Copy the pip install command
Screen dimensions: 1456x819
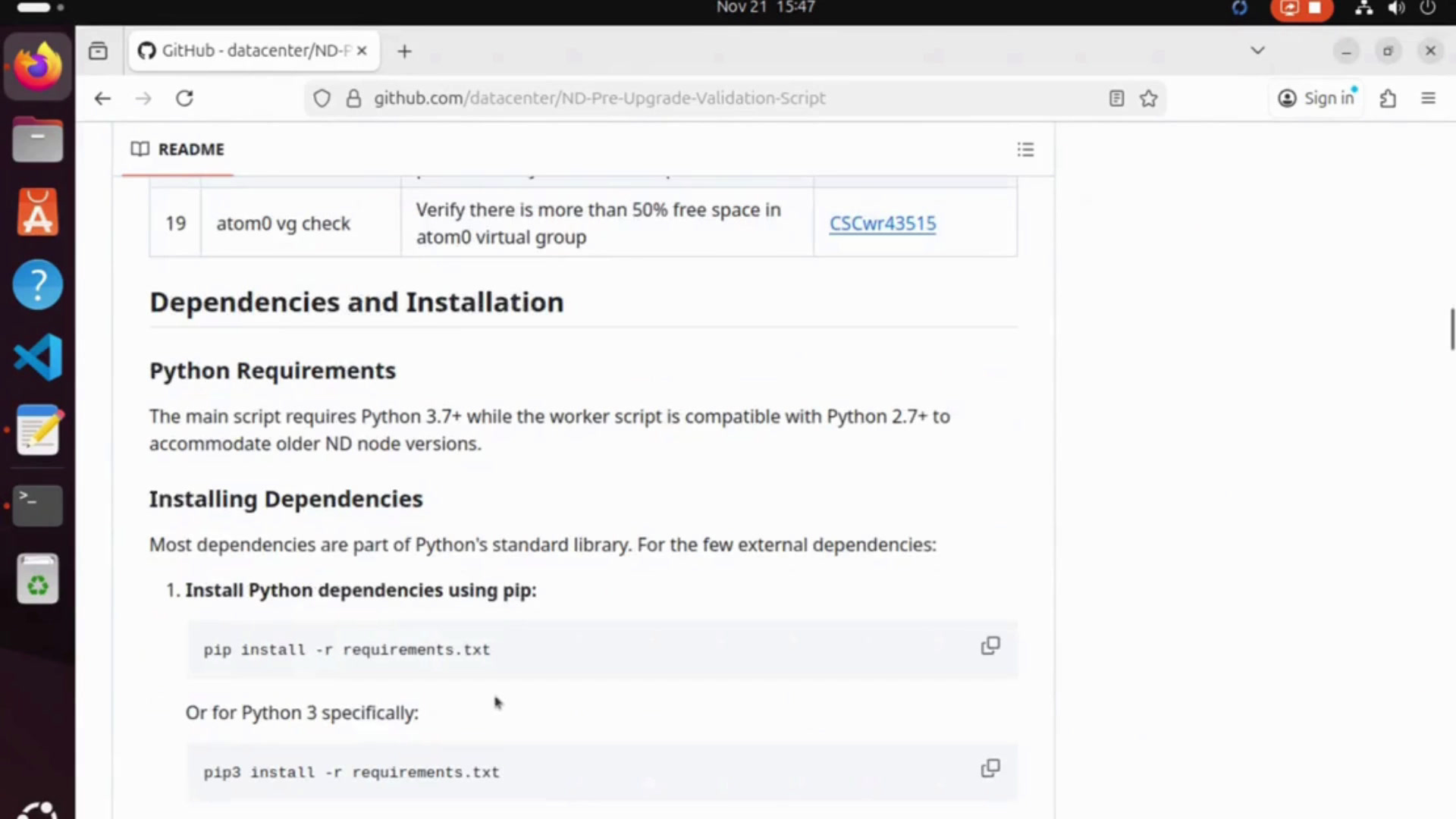[x=990, y=645]
